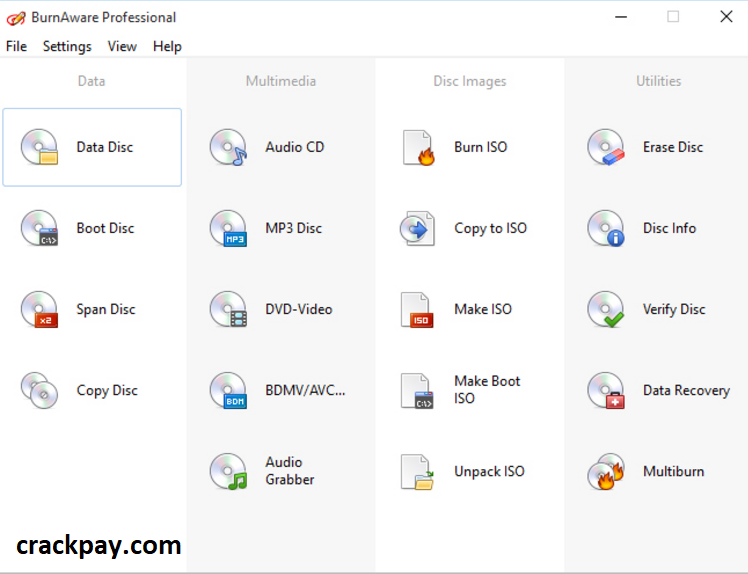
Task: Click the Disc Info text
Action: click(670, 228)
